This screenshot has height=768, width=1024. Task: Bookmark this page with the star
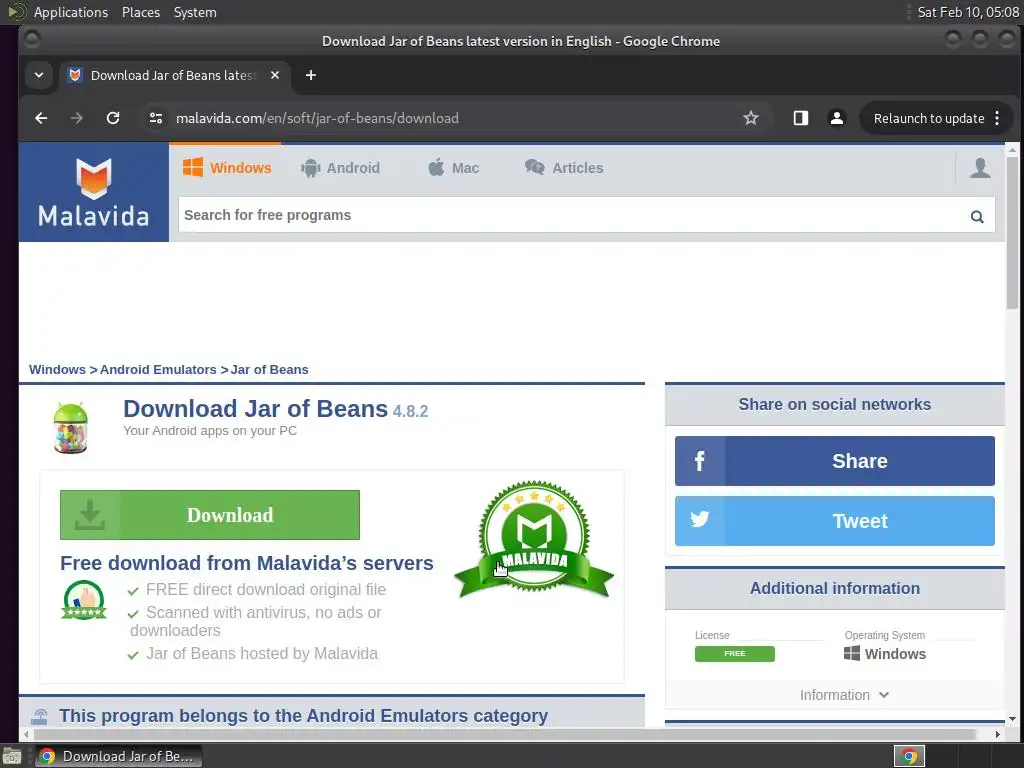coord(751,118)
